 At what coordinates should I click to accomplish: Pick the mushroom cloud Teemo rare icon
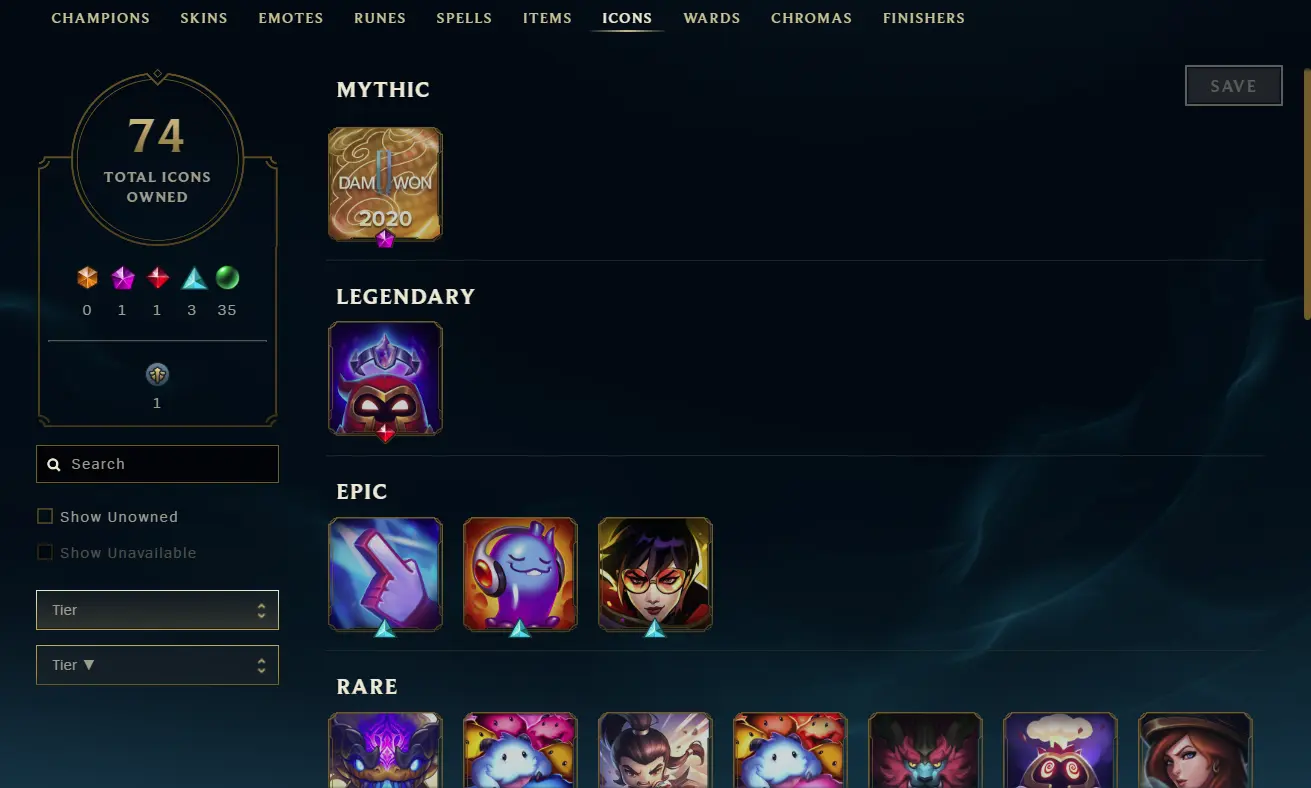pos(1060,750)
